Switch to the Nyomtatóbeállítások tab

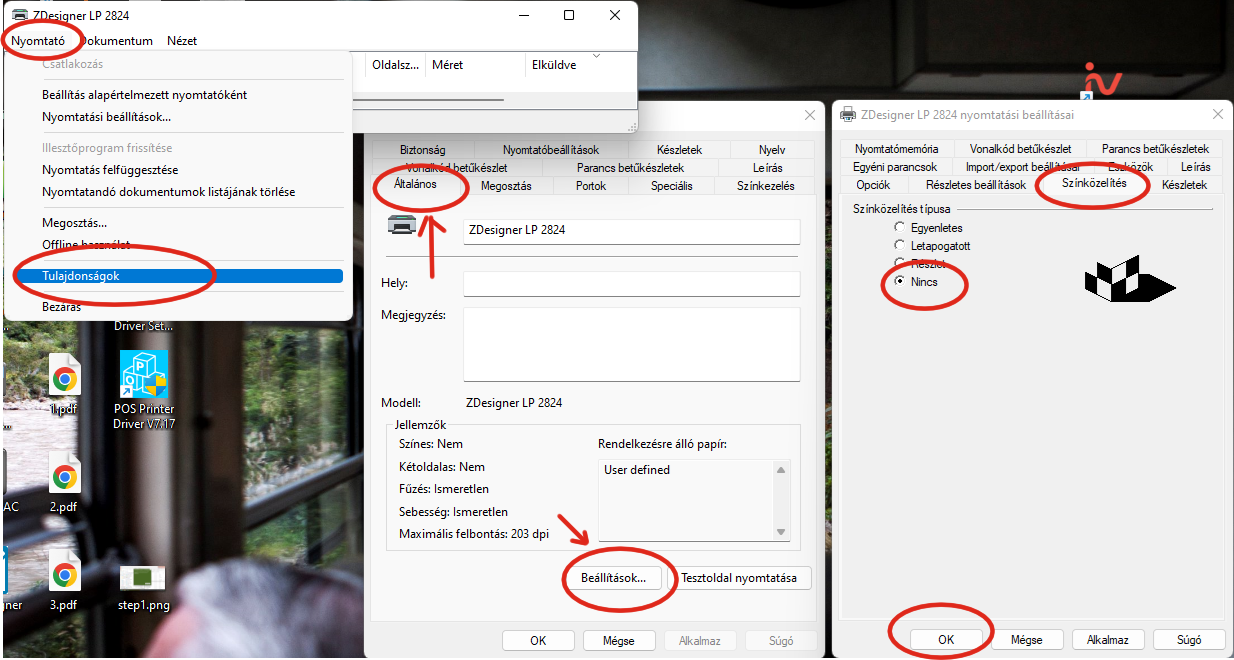tap(551, 150)
